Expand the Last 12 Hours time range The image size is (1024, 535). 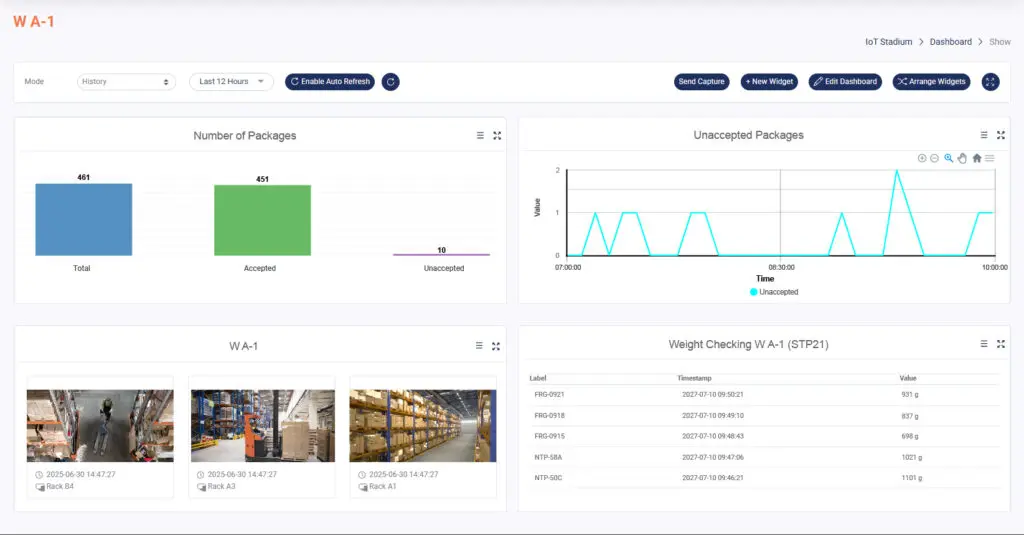231,82
